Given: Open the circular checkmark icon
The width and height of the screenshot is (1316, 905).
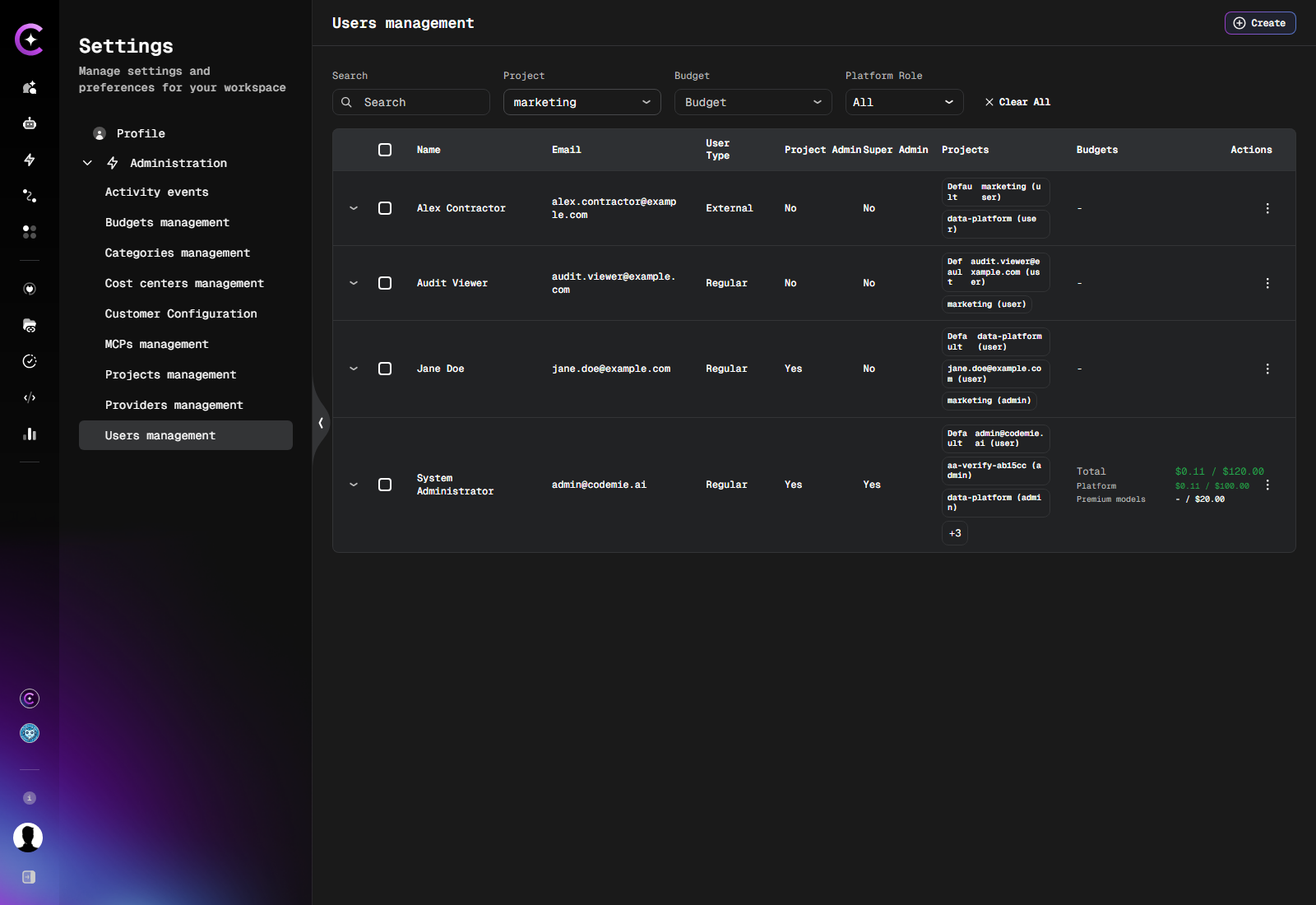Looking at the screenshot, I should point(30,361).
